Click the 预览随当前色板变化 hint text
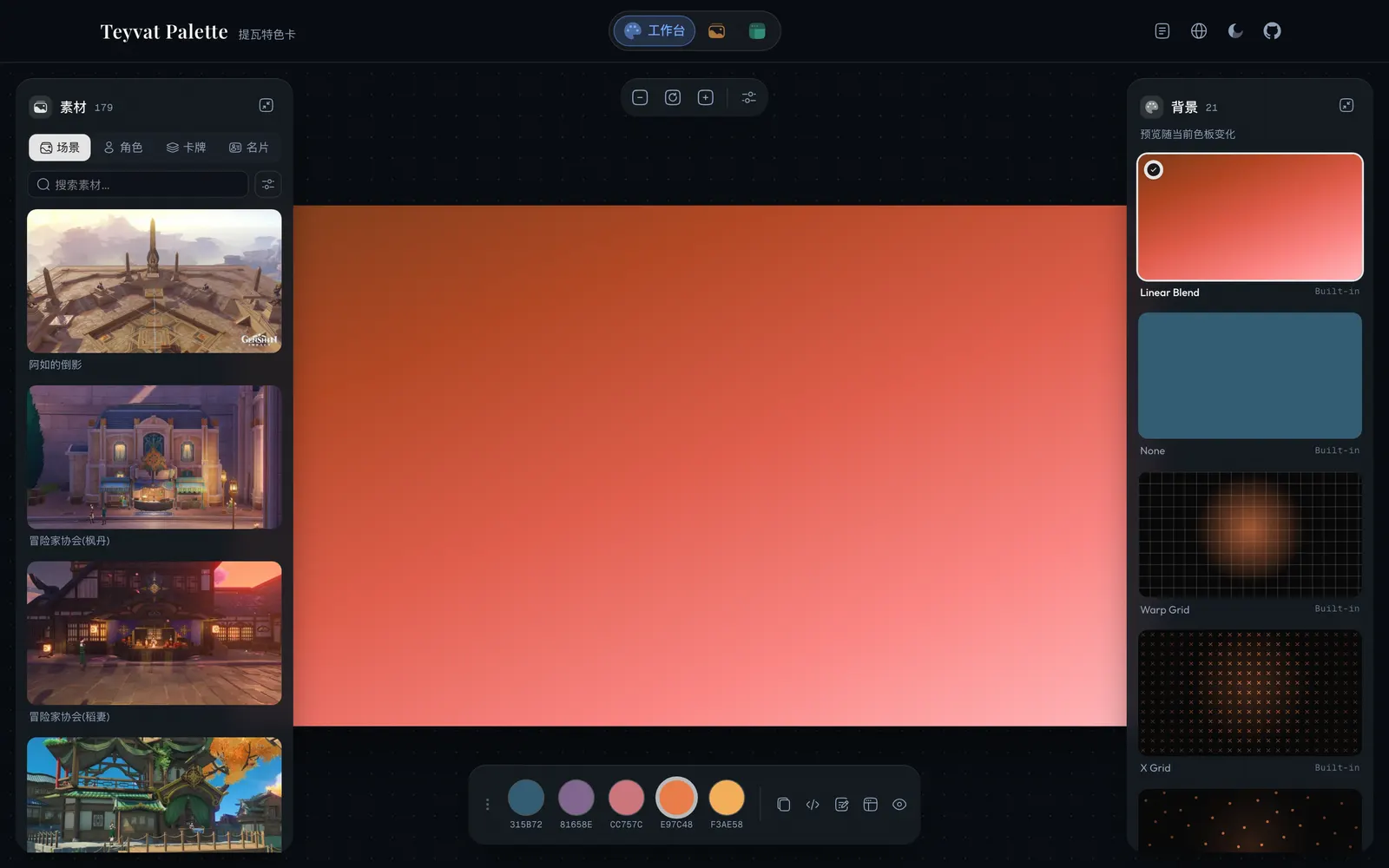The image size is (1389, 868). click(x=1188, y=135)
